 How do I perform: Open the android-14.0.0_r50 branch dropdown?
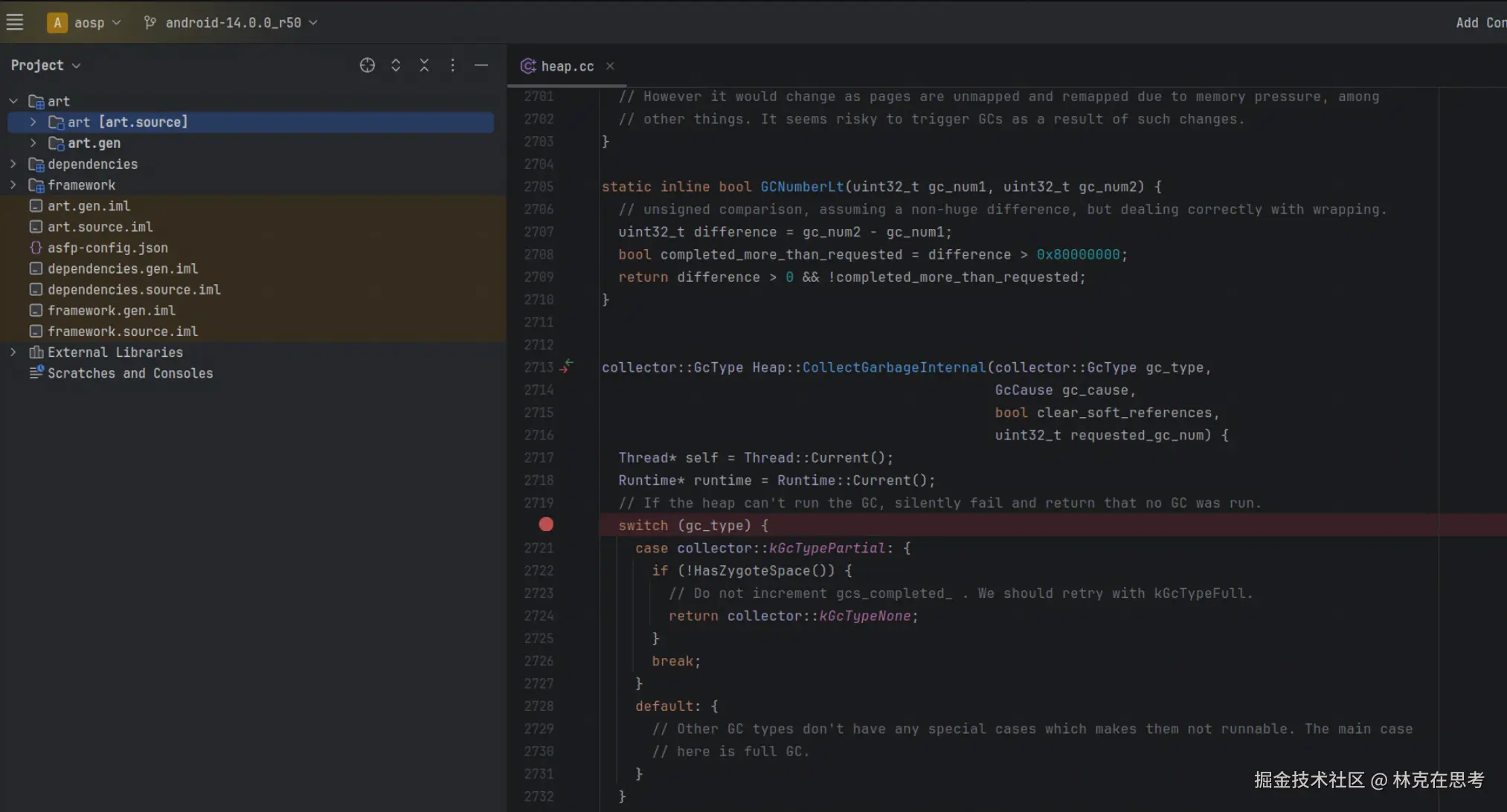pos(232,22)
